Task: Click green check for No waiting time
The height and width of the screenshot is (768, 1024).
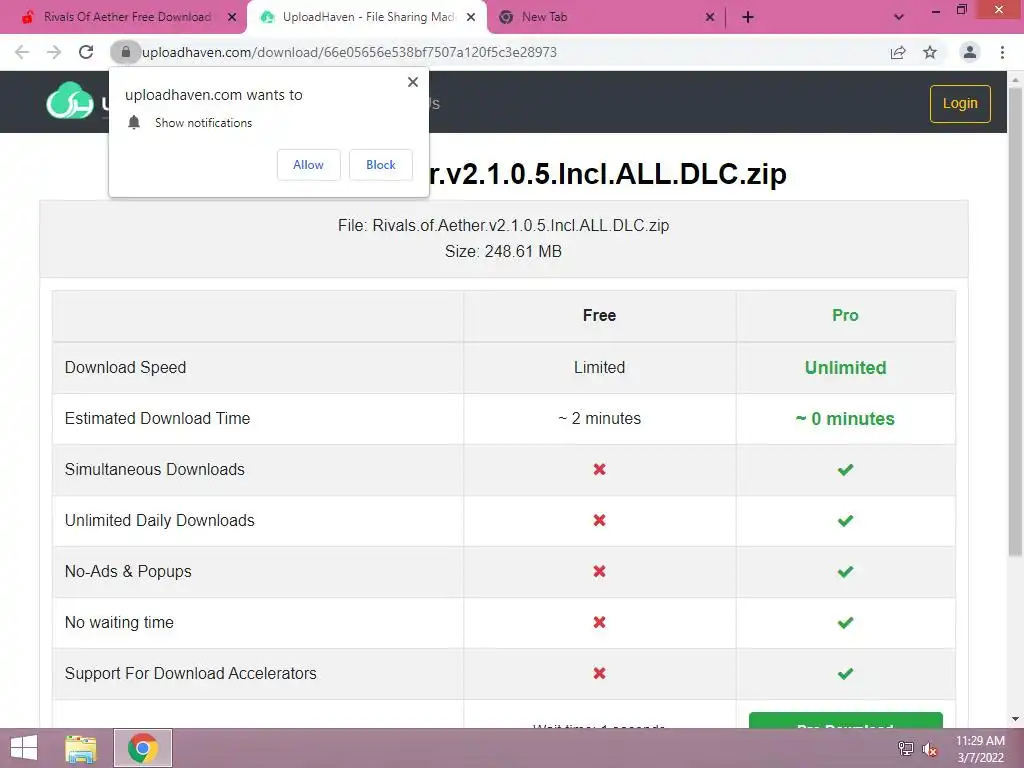Action: [x=845, y=622]
